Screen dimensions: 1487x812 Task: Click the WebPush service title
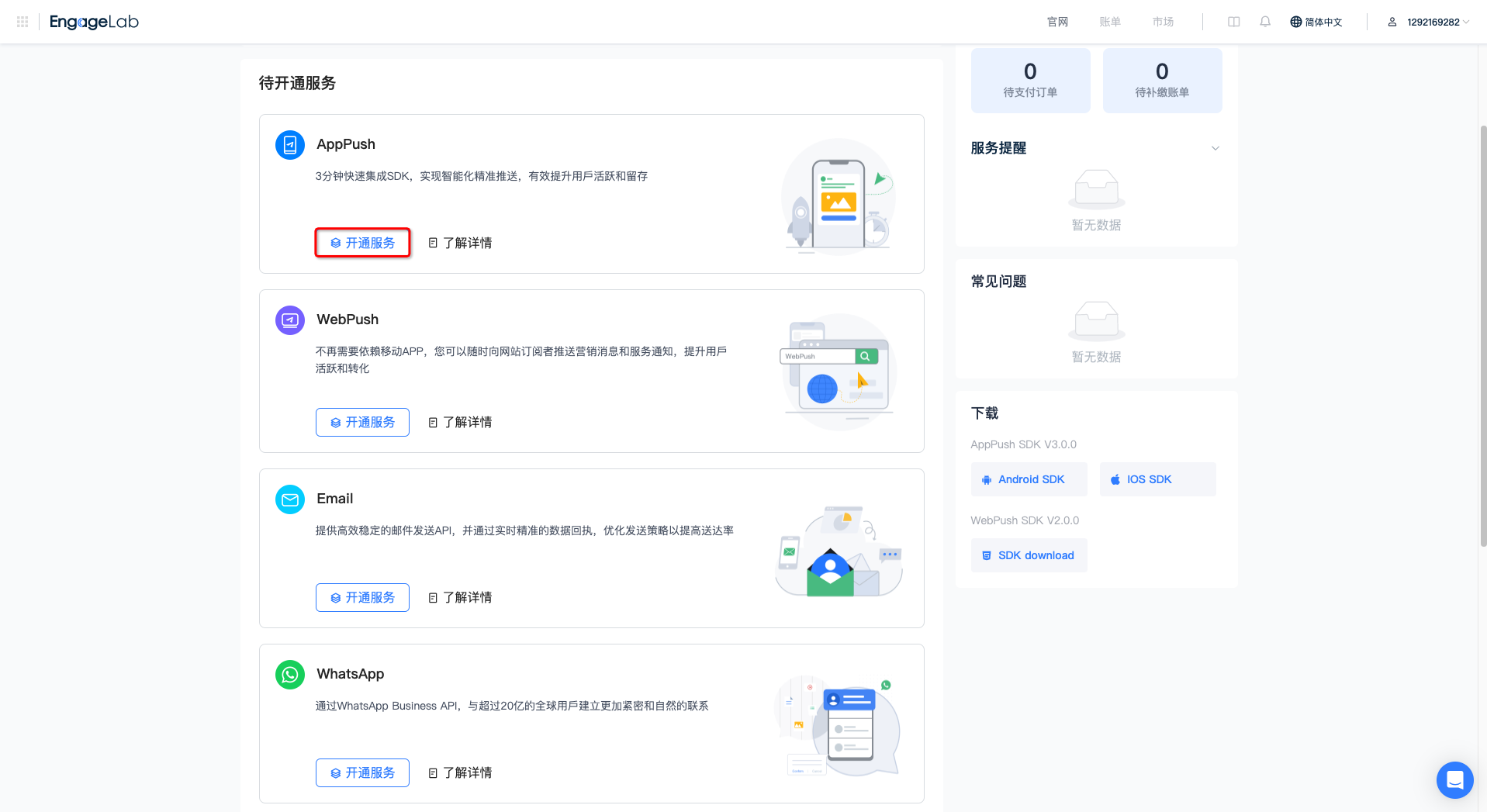(348, 320)
